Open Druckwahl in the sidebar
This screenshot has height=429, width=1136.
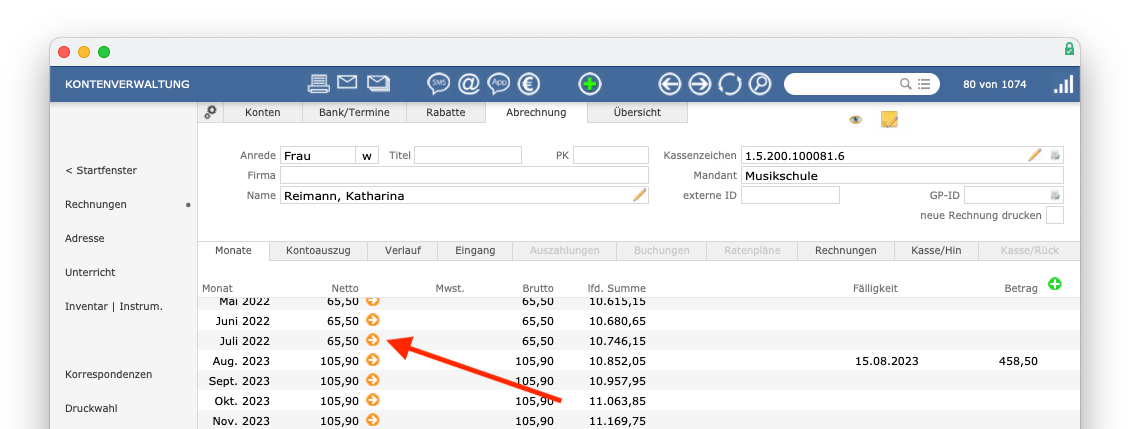click(91, 409)
